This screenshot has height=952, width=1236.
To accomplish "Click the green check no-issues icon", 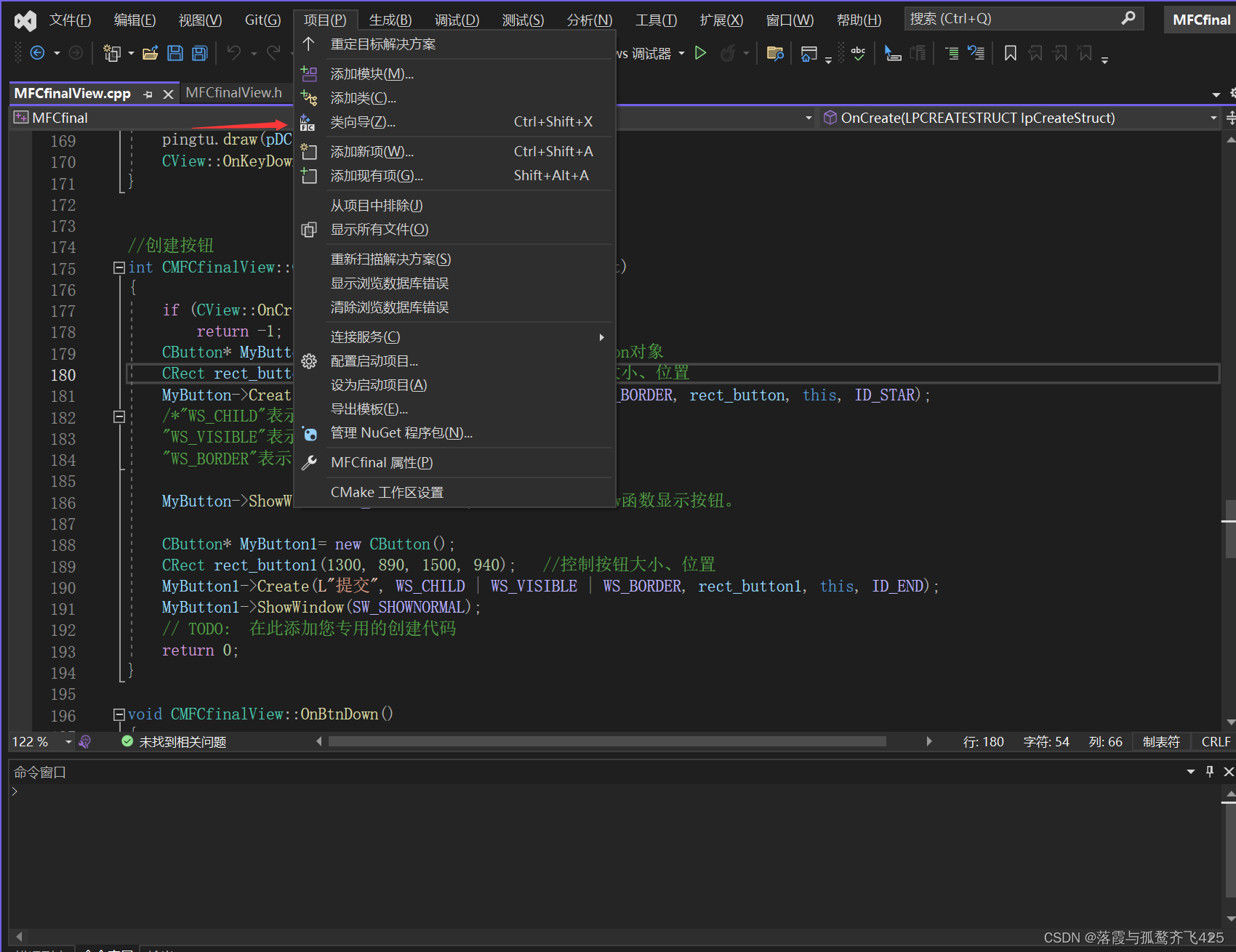I will [x=127, y=741].
